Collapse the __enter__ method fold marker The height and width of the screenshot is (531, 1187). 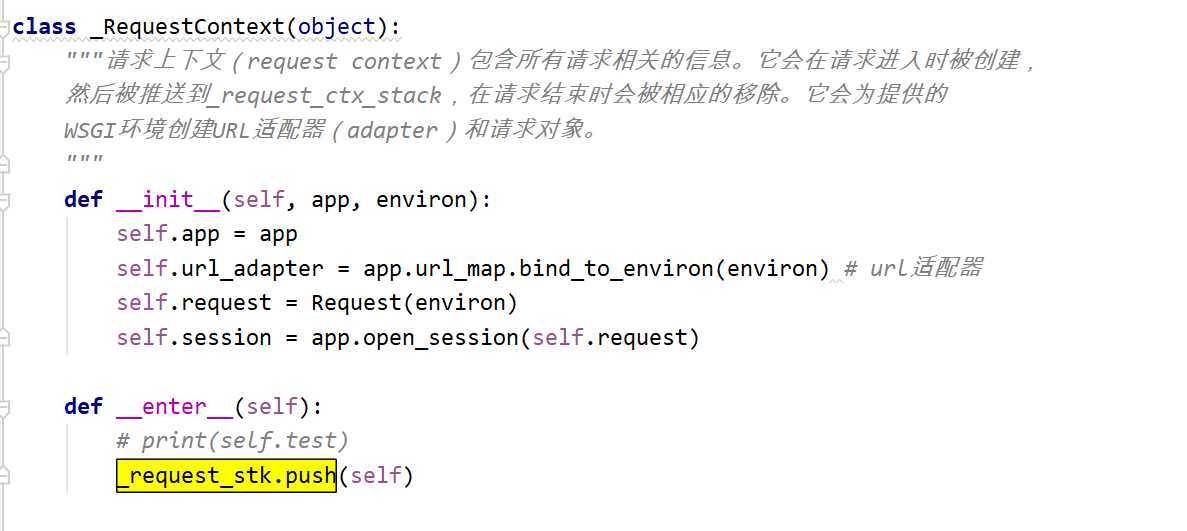[5, 406]
